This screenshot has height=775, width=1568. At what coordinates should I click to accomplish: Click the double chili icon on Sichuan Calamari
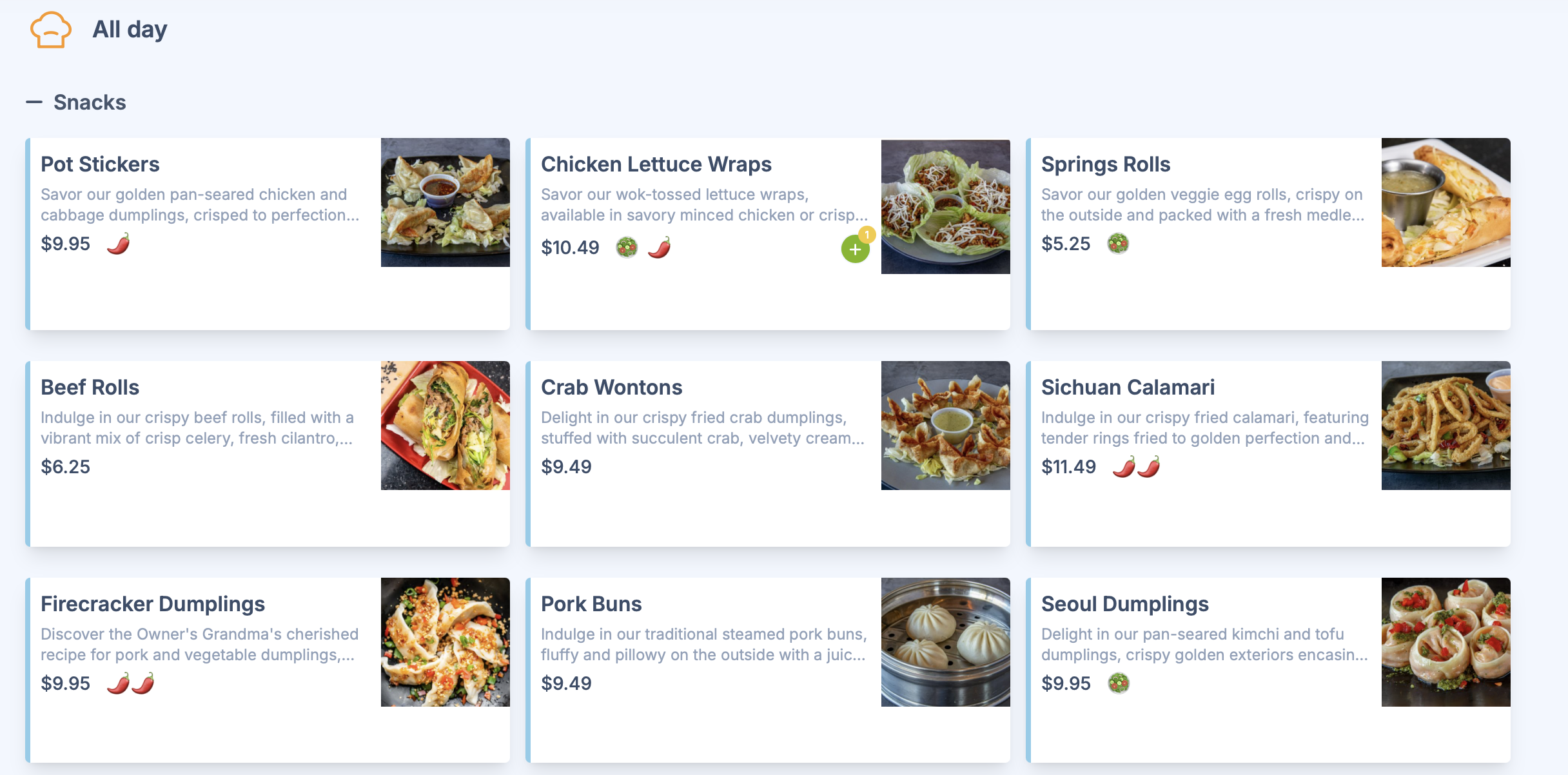click(x=1136, y=466)
